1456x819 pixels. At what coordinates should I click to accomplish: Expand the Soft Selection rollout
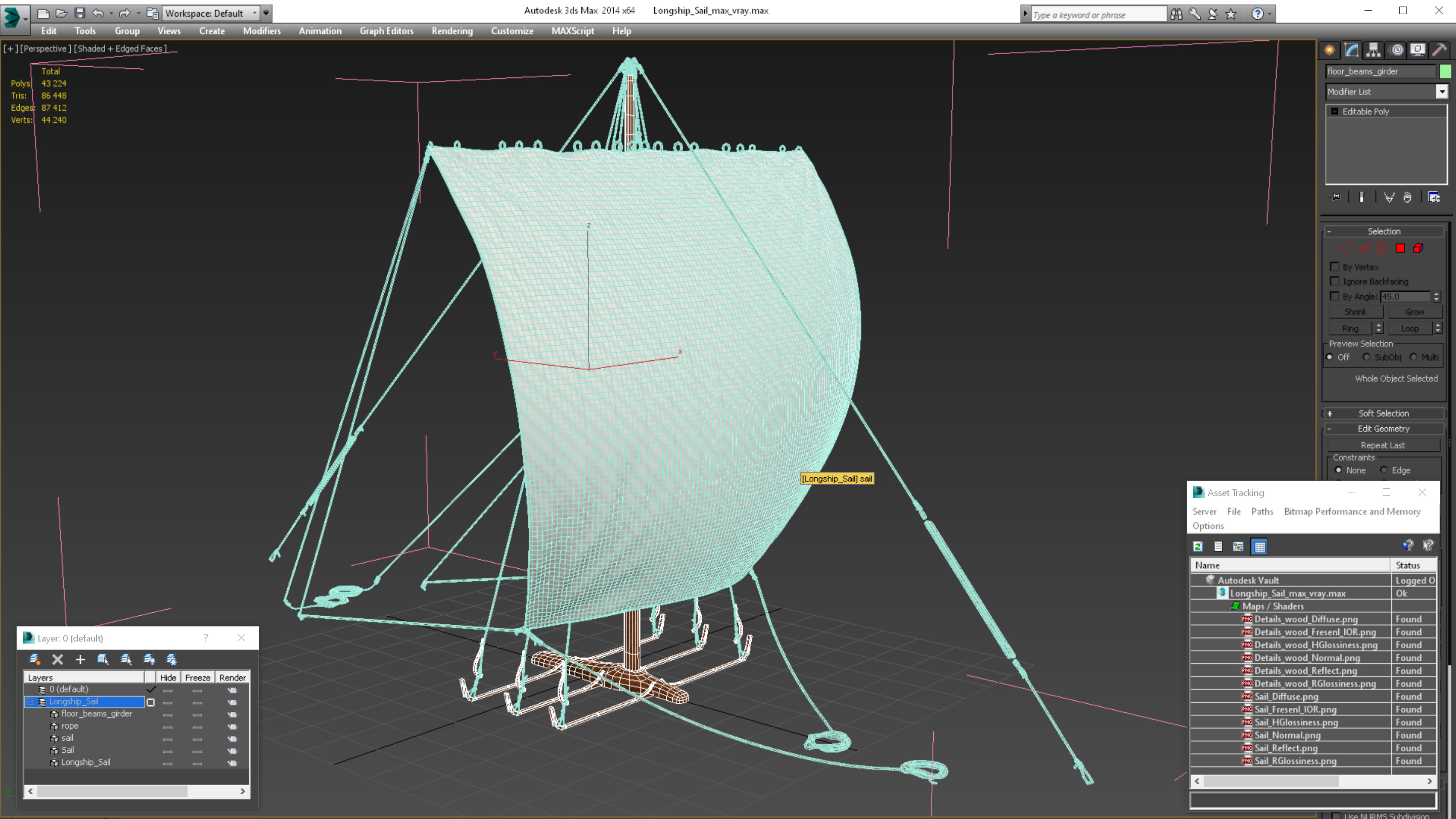click(x=1383, y=413)
